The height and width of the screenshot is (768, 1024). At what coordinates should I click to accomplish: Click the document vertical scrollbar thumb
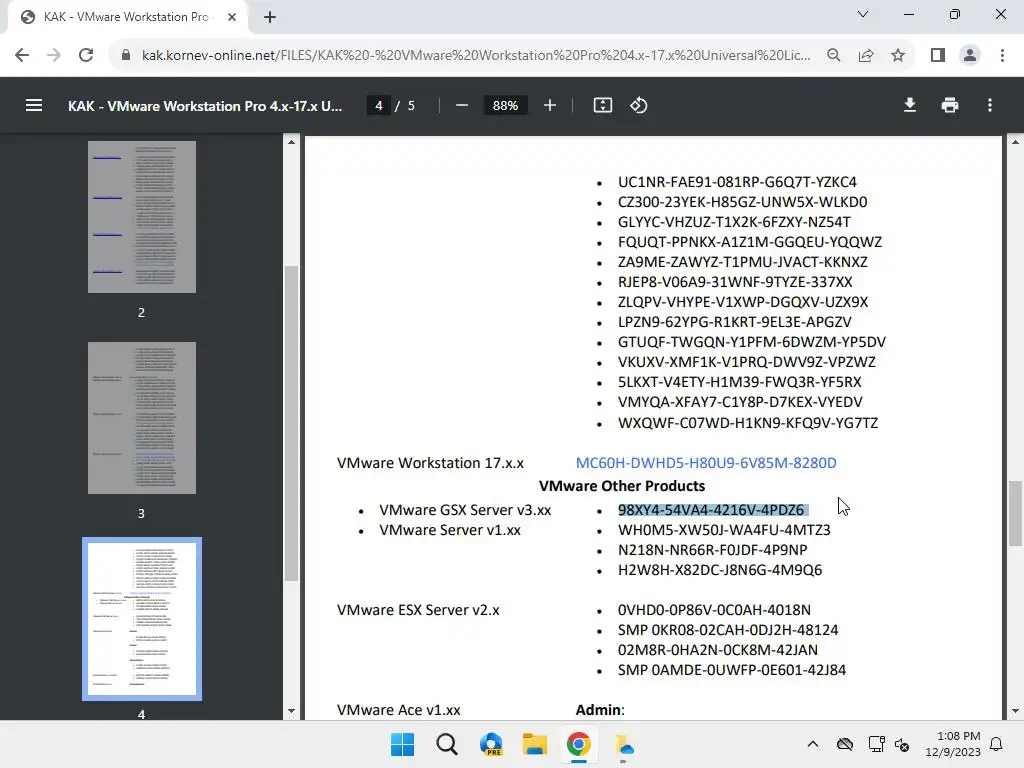tap(1015, 513)
